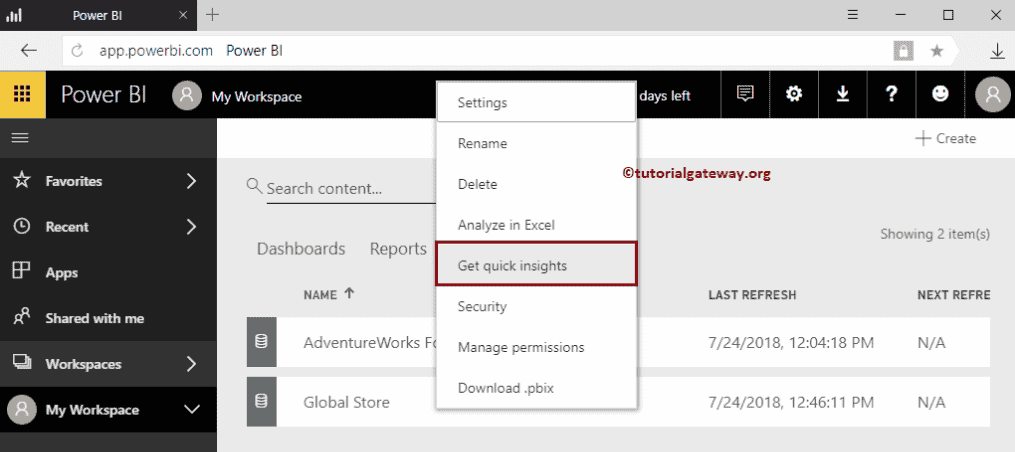Collapse the hamburger navigation menu
Screen dimensions: 1015x452
(21, 138)
